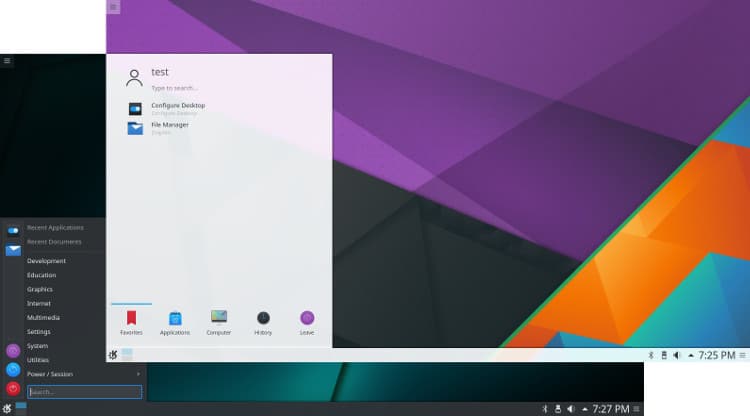This screenshot has height=416, width=750.
Task: Click the Search field in dark menu
Action: 85,392
